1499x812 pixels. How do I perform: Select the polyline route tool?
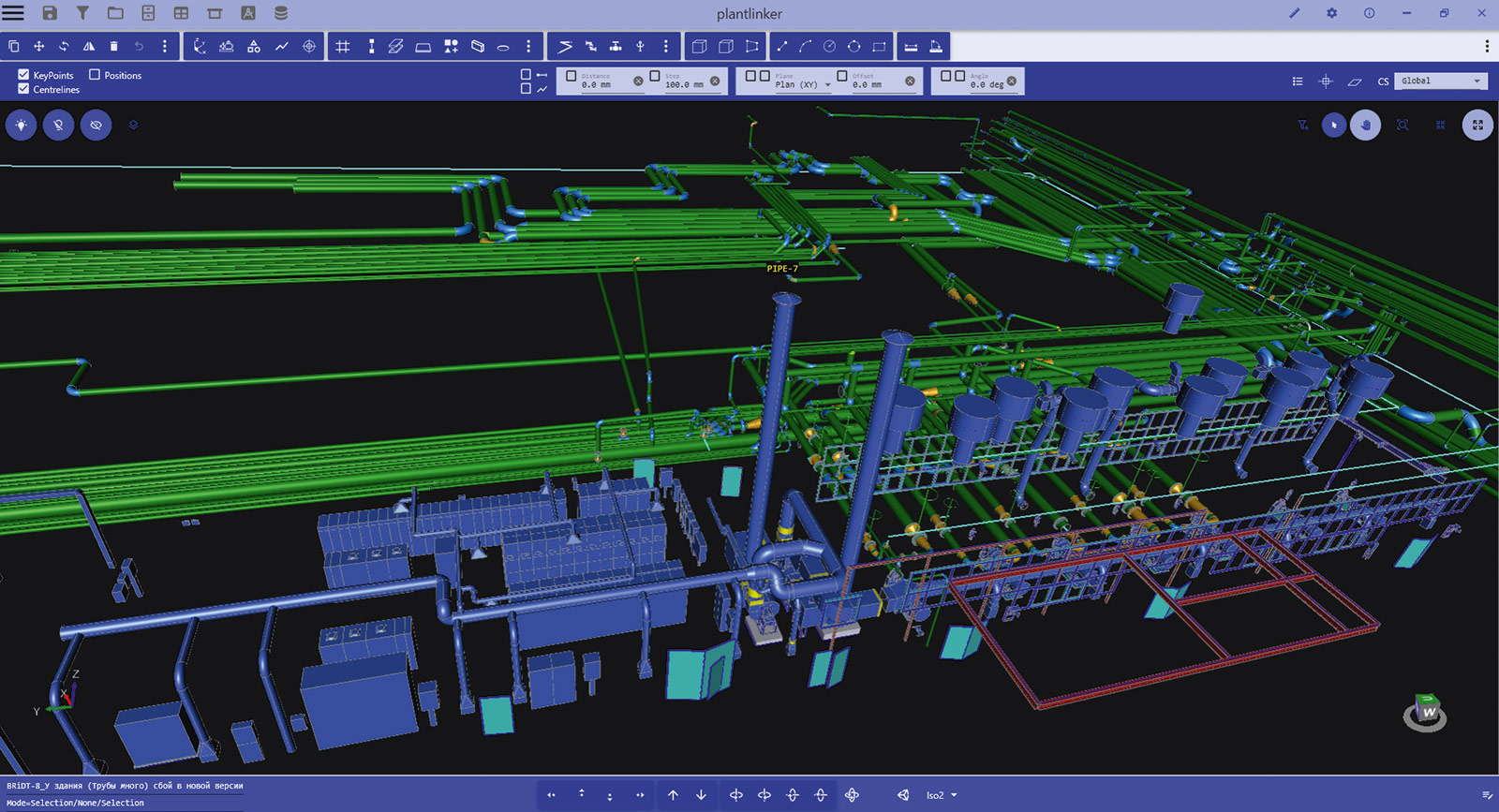tap(282, 46)
